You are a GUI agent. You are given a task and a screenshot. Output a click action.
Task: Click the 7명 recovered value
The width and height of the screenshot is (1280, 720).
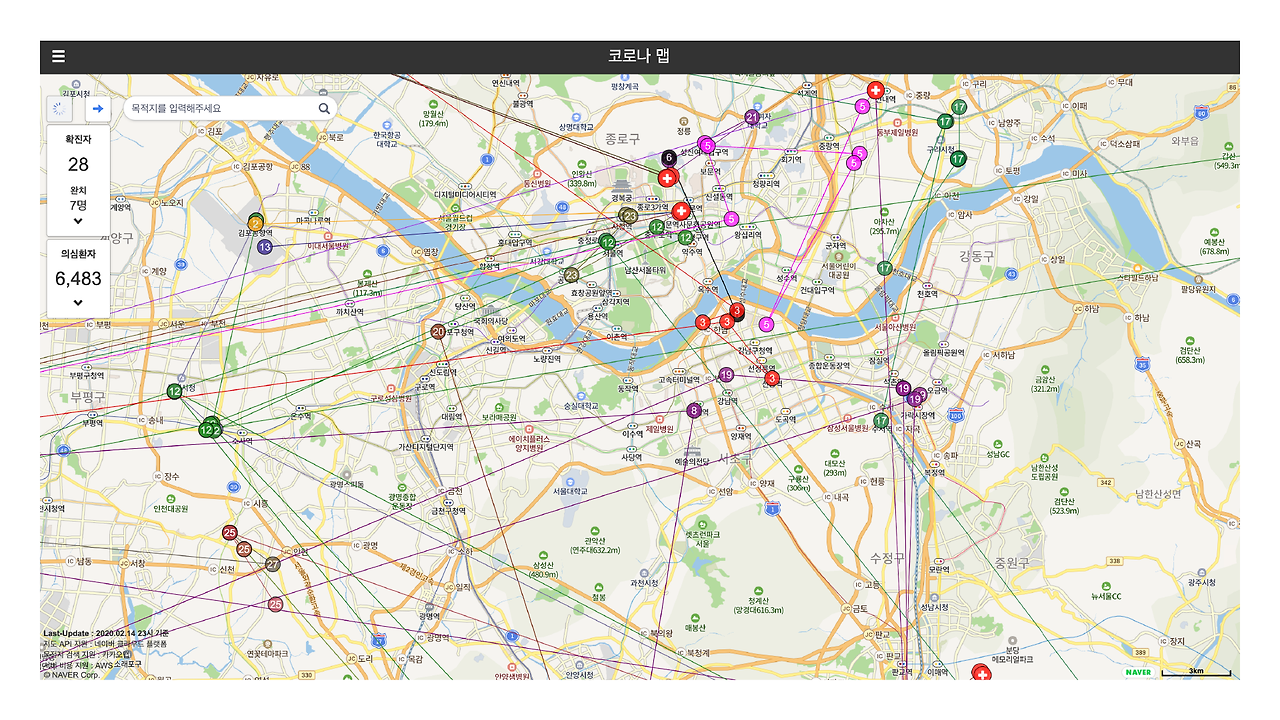click(78, 205)
